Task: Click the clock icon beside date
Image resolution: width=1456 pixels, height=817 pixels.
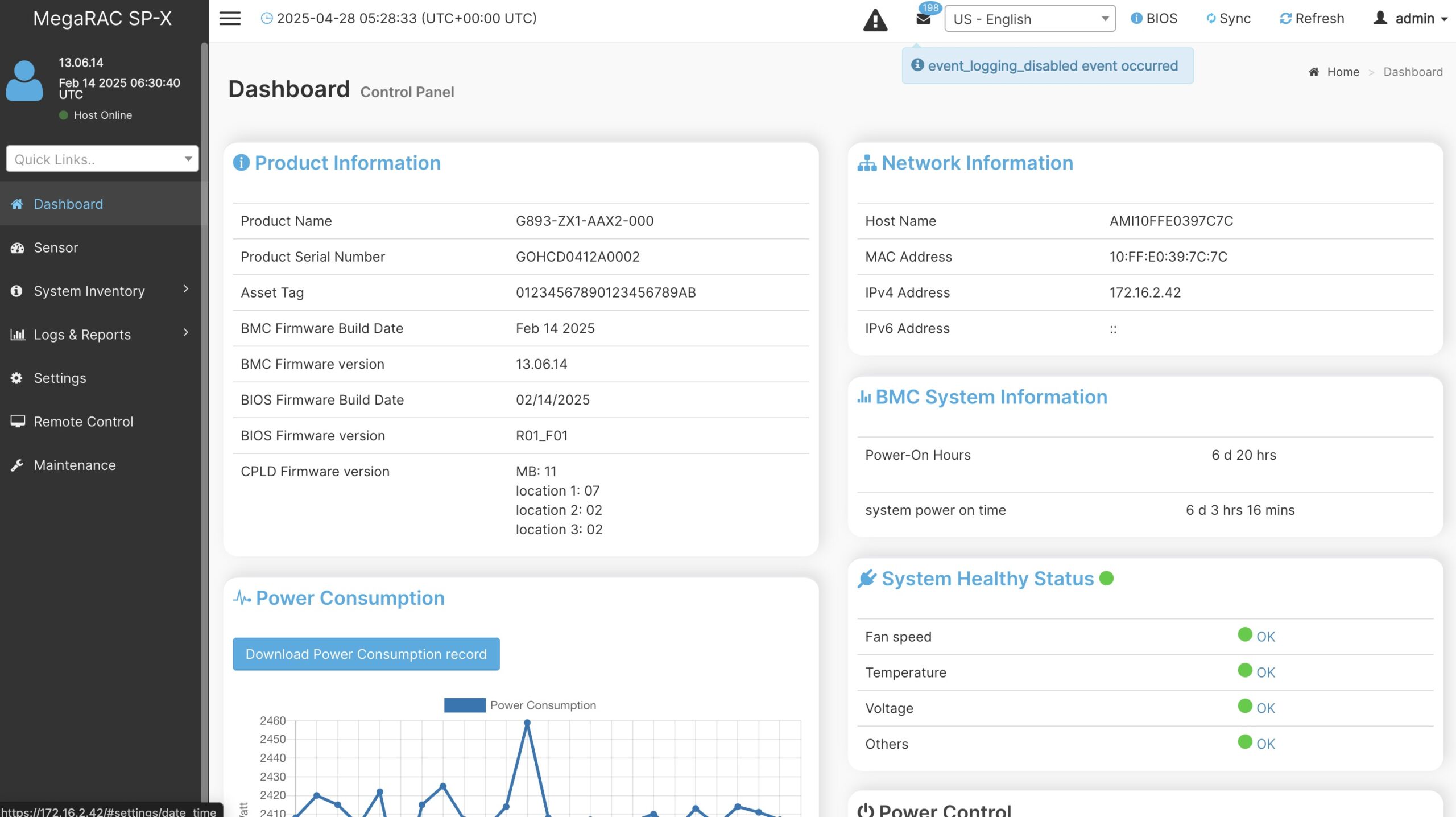Action: coord(266,19)
